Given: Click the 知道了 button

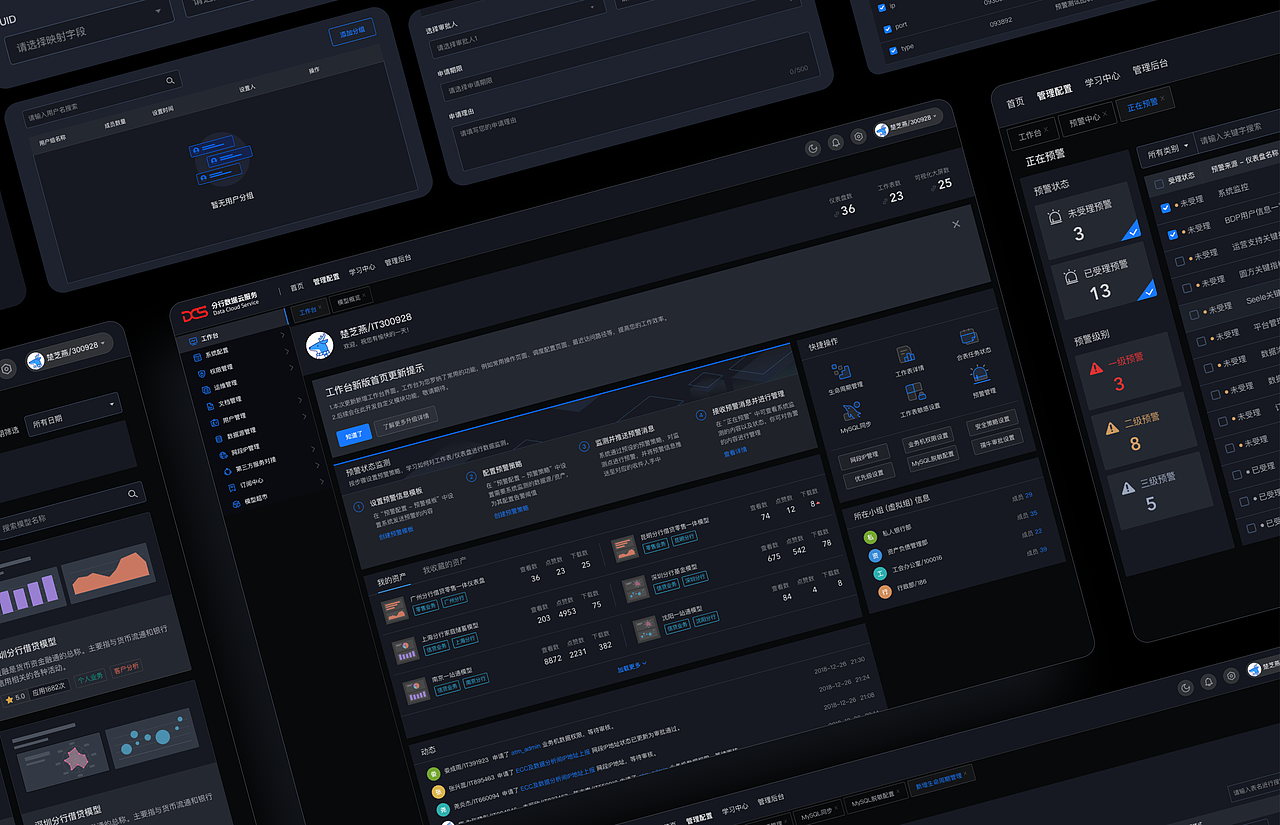Looking at the screenshot, I should point(354,434).
